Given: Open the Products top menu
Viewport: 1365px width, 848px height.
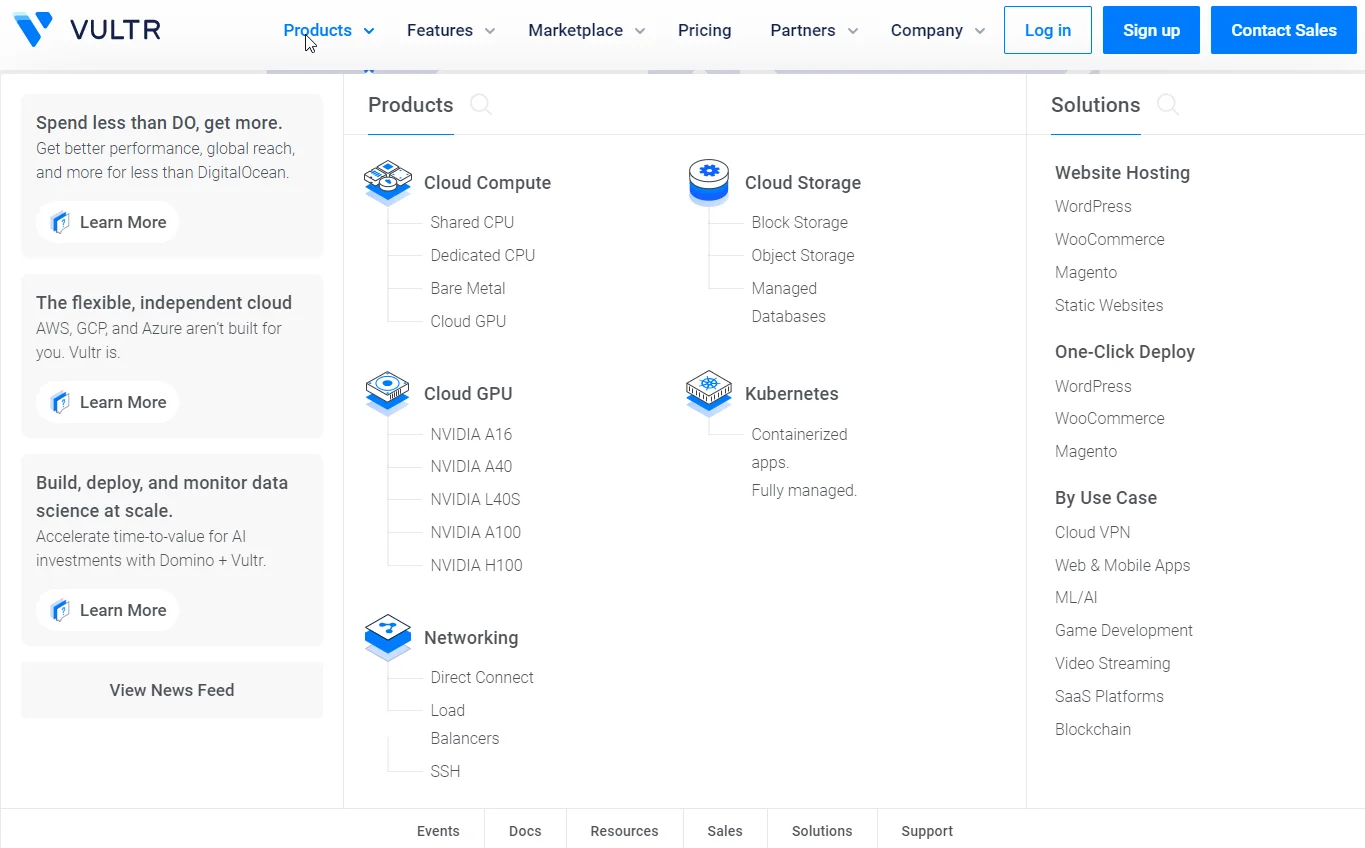Looking at the screenshot, I should coord(318,30).
